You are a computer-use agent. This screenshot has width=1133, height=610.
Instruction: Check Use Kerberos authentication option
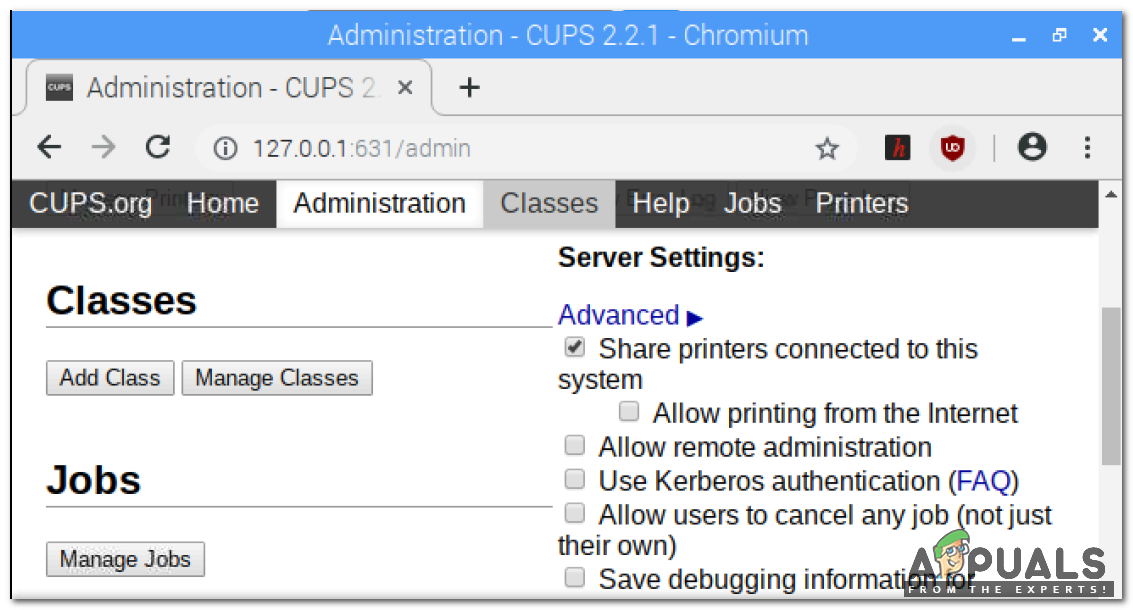575,479
